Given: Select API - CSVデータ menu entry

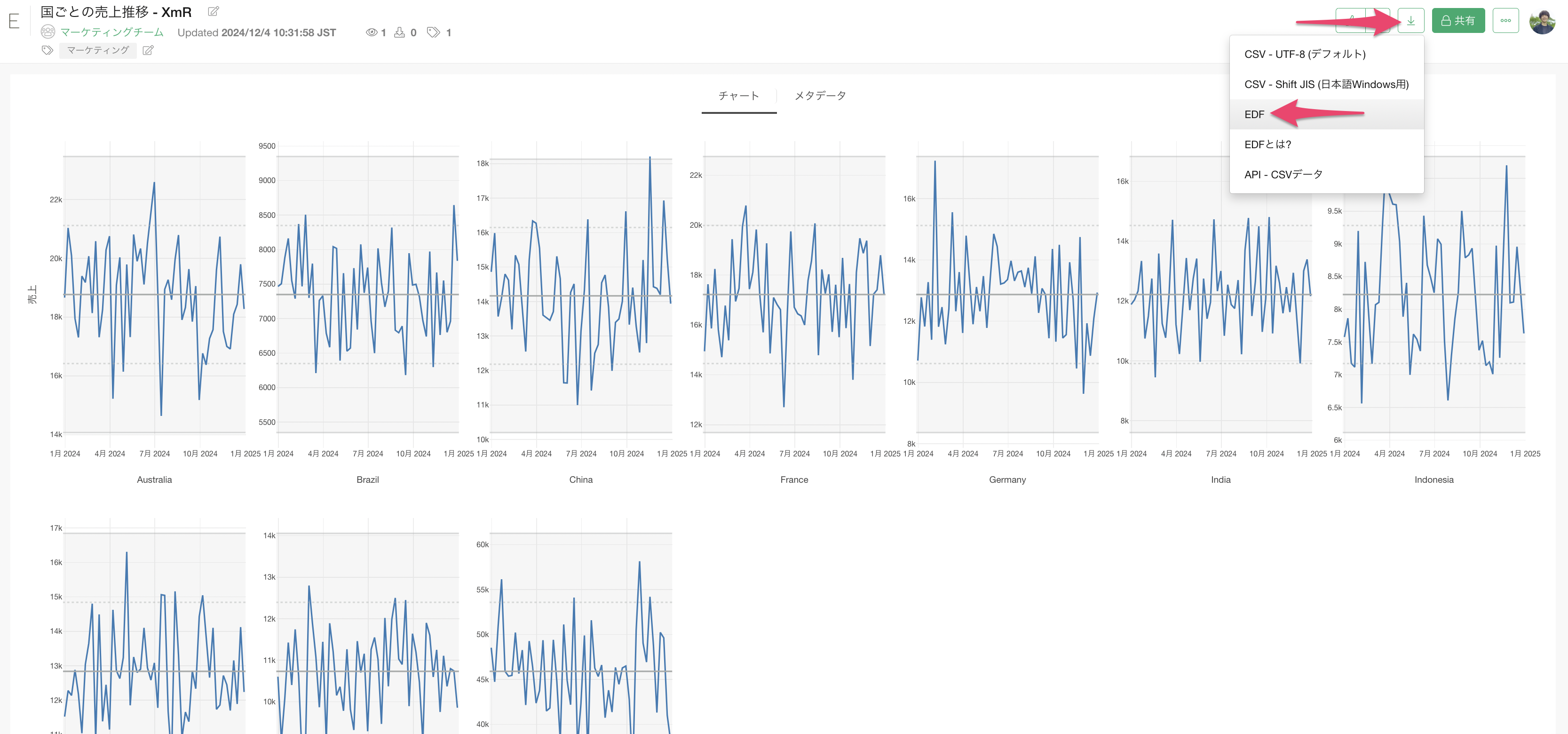Looking at the screenshot, I should click(1283, 175).
